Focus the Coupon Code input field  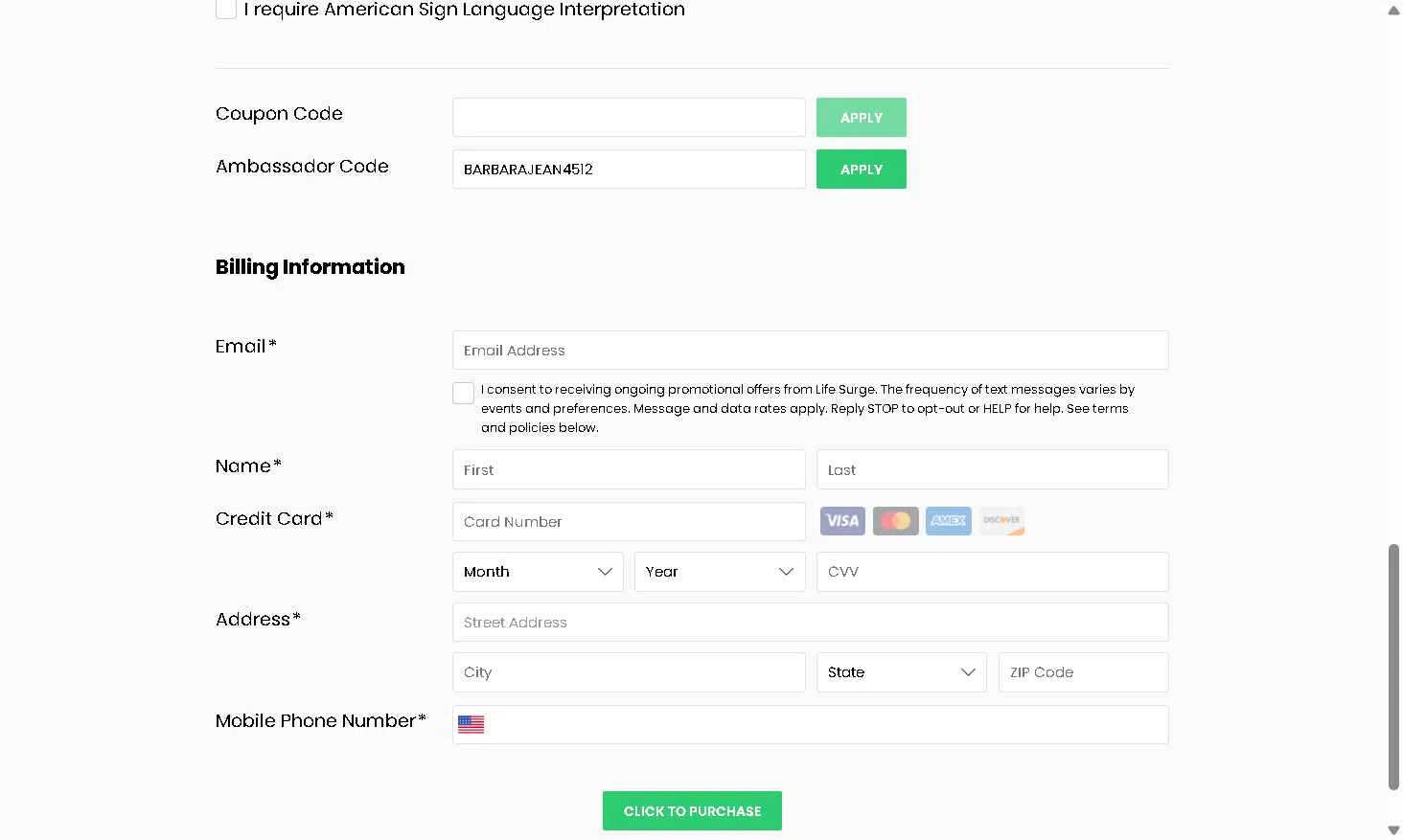point(629,118)
